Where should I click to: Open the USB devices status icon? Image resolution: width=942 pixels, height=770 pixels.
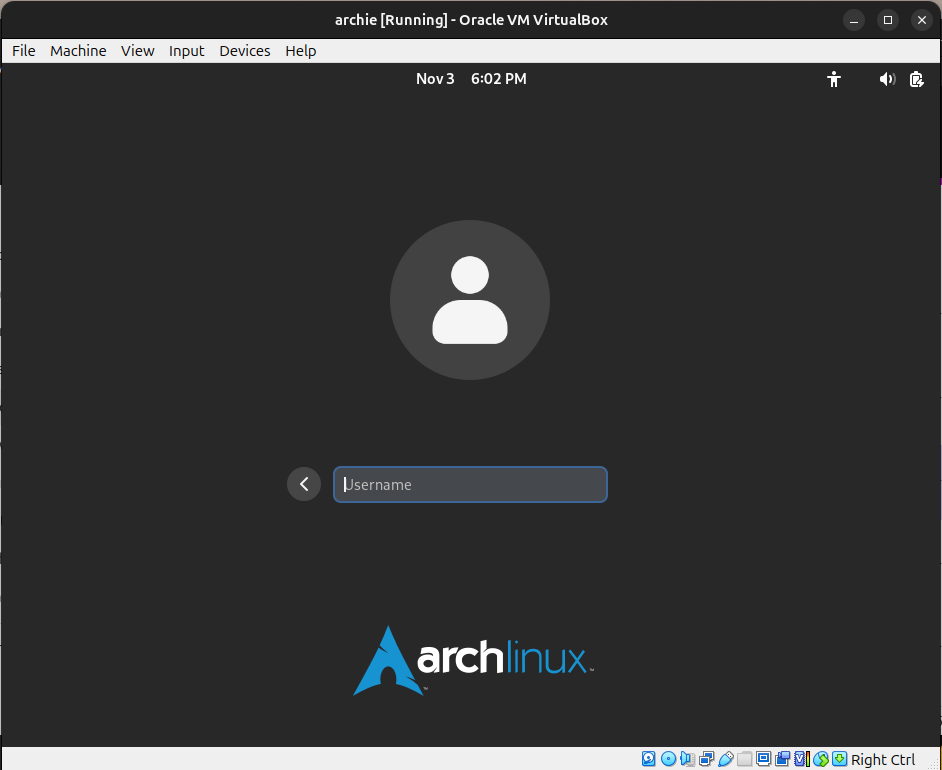pos(726,759)
